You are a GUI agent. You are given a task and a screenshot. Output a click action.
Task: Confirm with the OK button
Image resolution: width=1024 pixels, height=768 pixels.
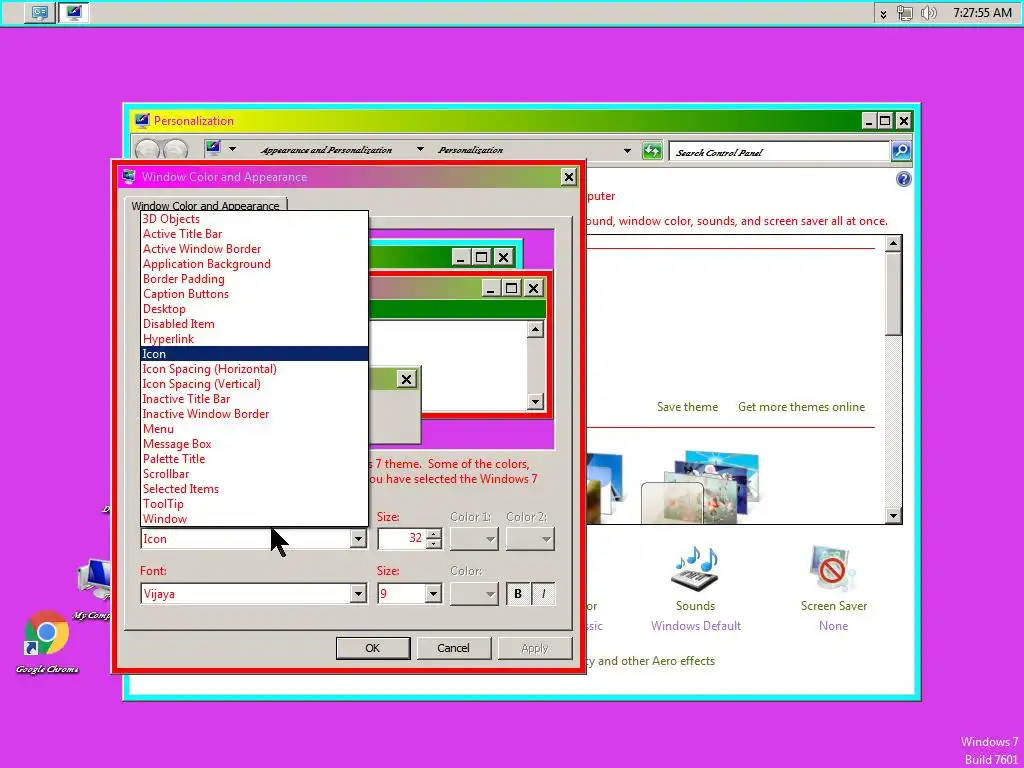coord(373,648)
